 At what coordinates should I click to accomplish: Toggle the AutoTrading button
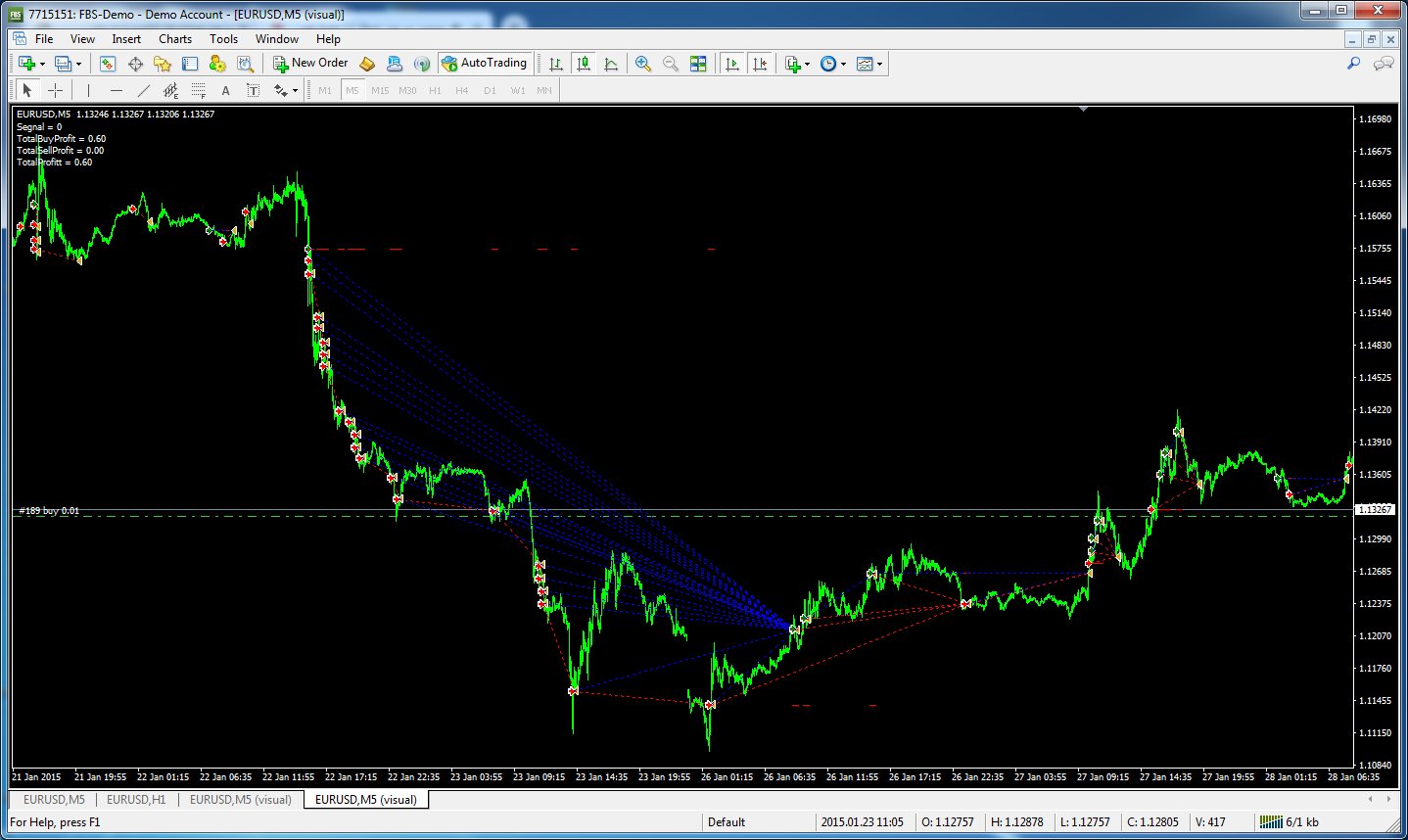pos(485,63)
